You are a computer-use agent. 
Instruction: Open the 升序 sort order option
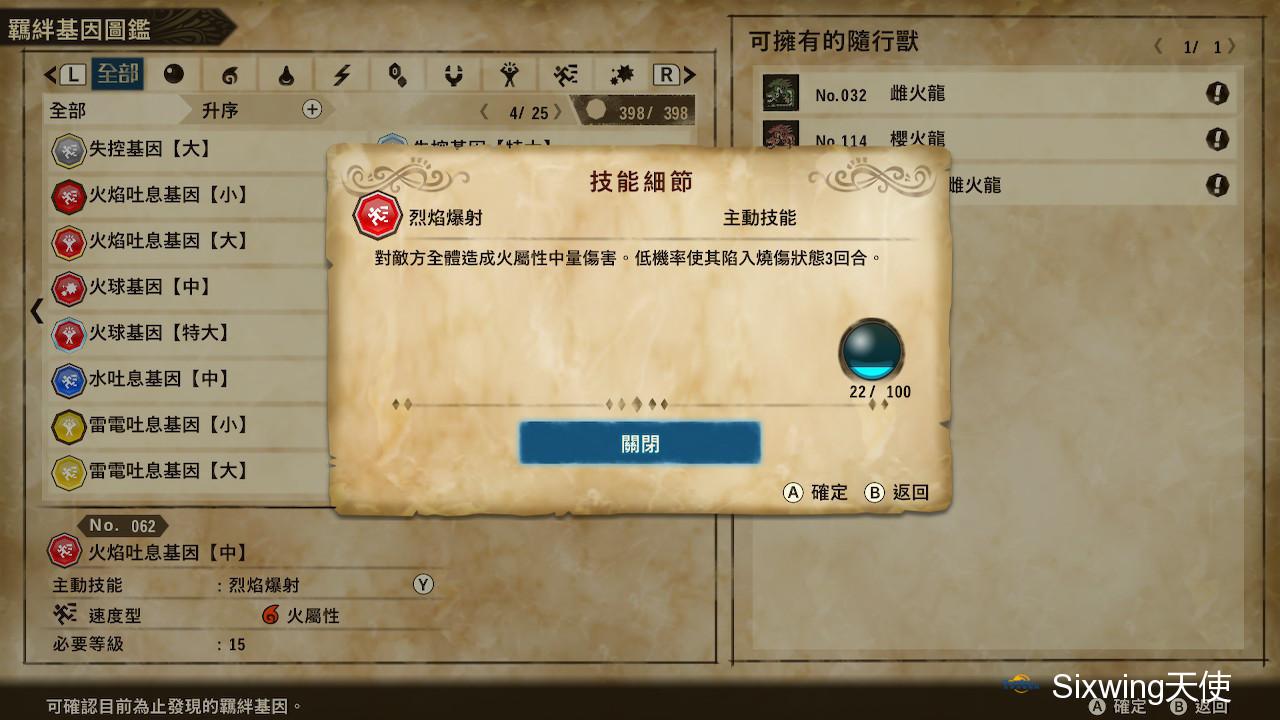click(220, 111)
